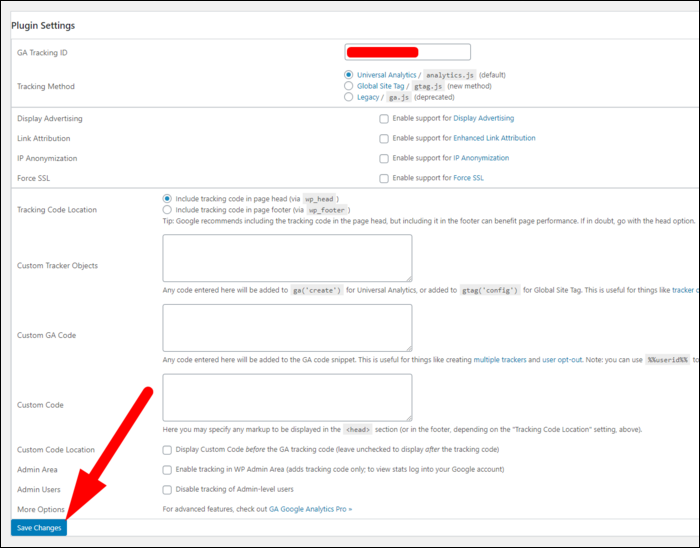700x548 pixels.
Task: Click the Custom Code text area
Action: (288, 398)
